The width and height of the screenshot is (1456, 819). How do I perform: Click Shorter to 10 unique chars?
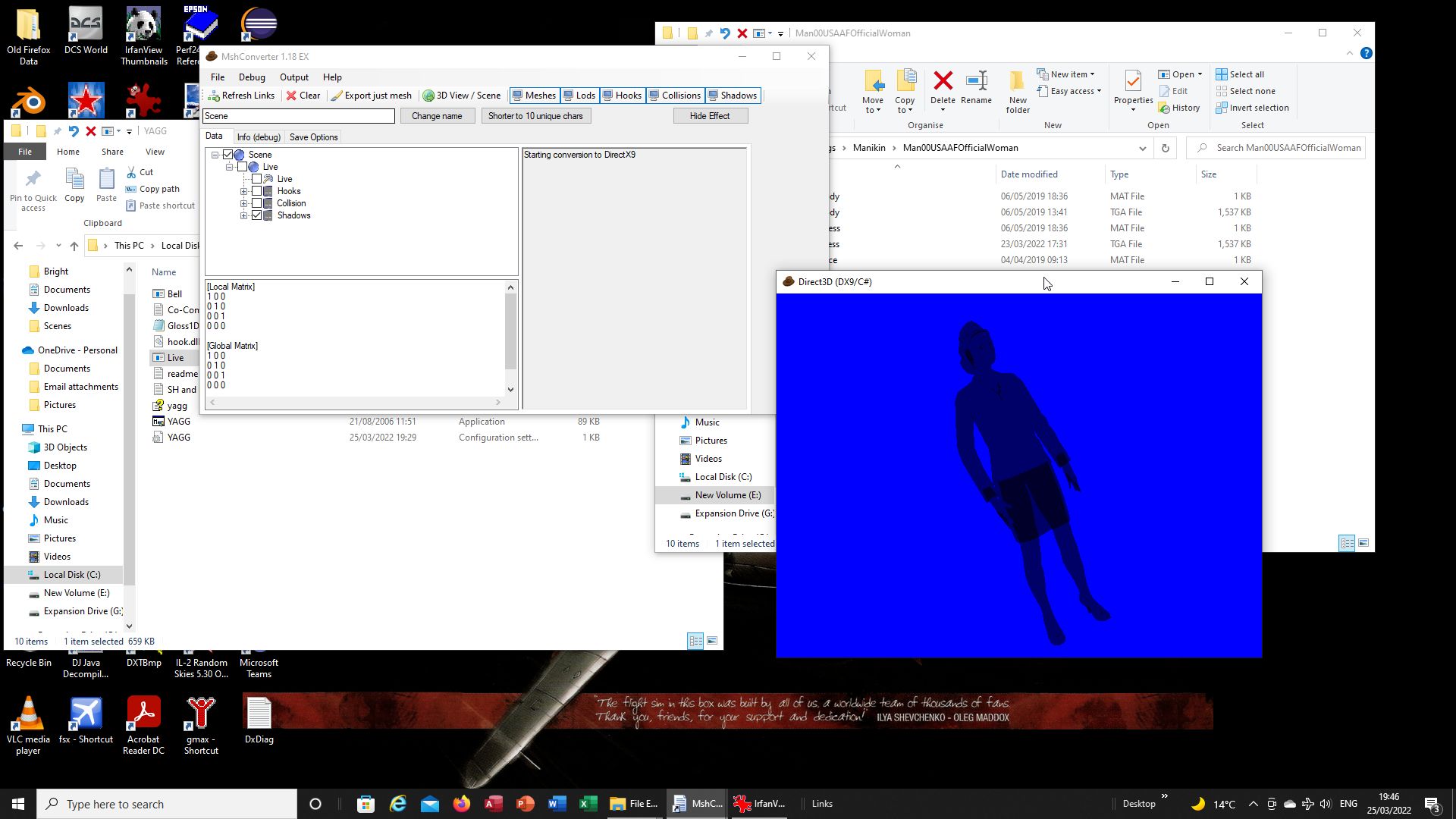point(535,116)
